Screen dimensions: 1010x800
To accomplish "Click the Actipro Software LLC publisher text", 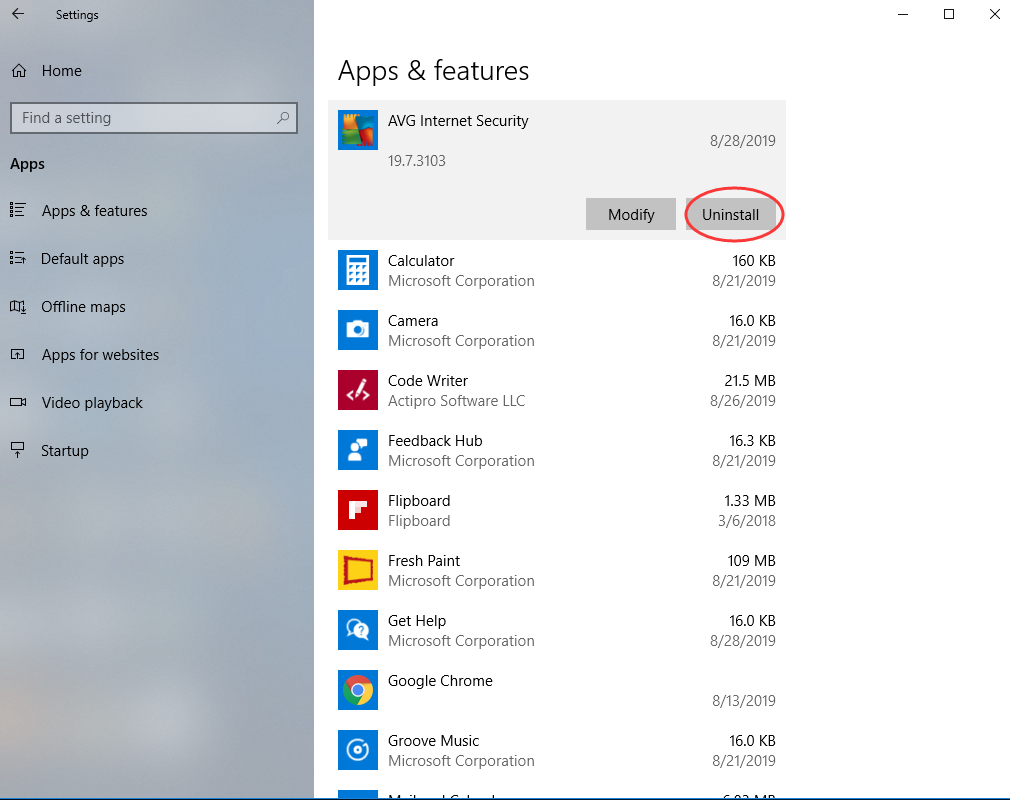I will (x=456, y=401).
